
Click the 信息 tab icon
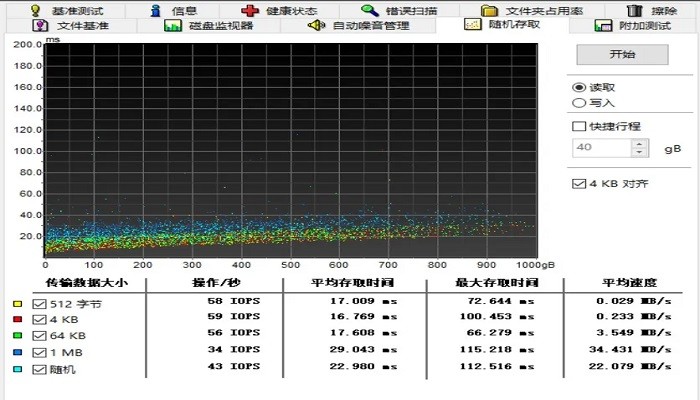click(x=156, y=10)
